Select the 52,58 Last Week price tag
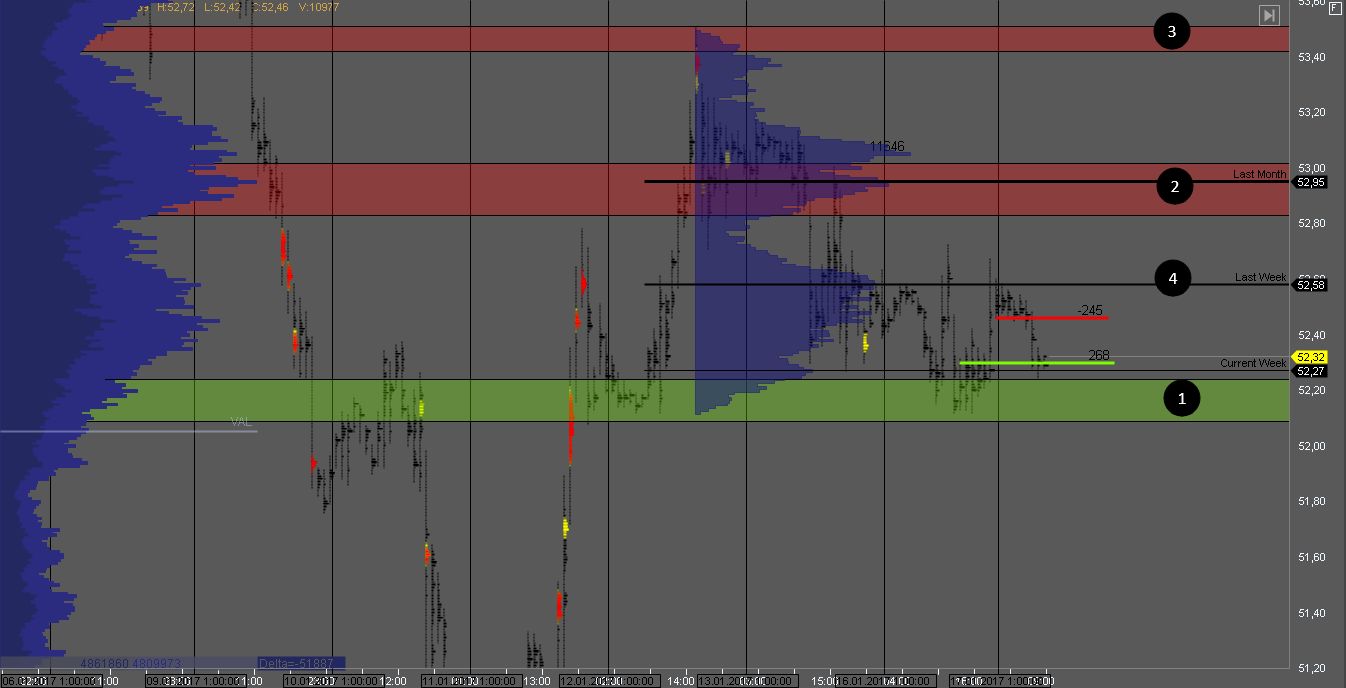Screen dimensions: 1346x688 coord(1310,285)
